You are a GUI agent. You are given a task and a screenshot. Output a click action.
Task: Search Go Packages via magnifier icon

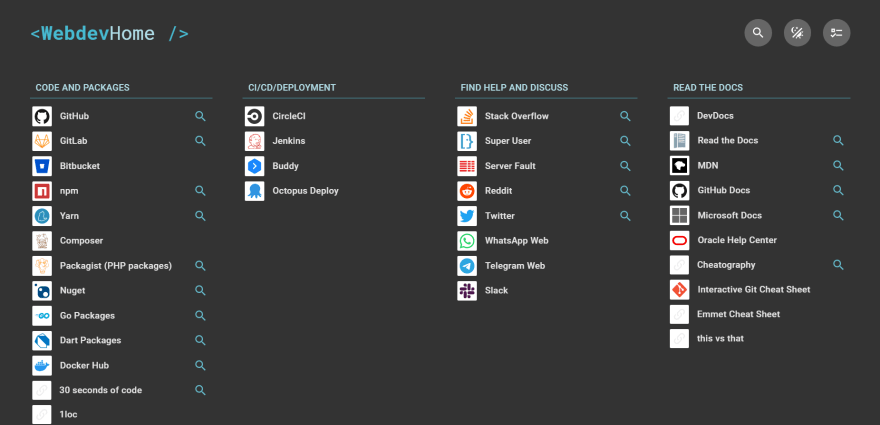pos(200,316)
